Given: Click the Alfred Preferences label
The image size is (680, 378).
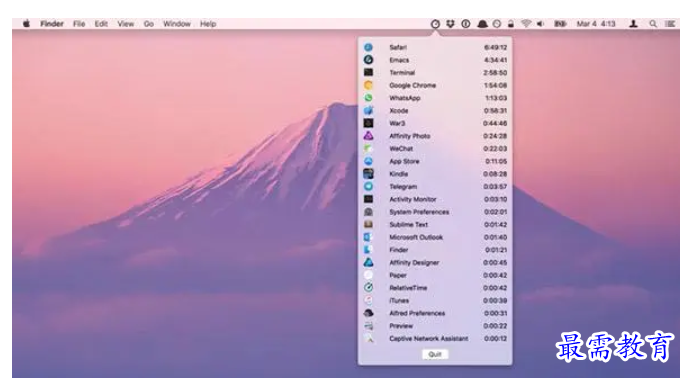Looking at the screenshot, I should (x=417, y=313).
